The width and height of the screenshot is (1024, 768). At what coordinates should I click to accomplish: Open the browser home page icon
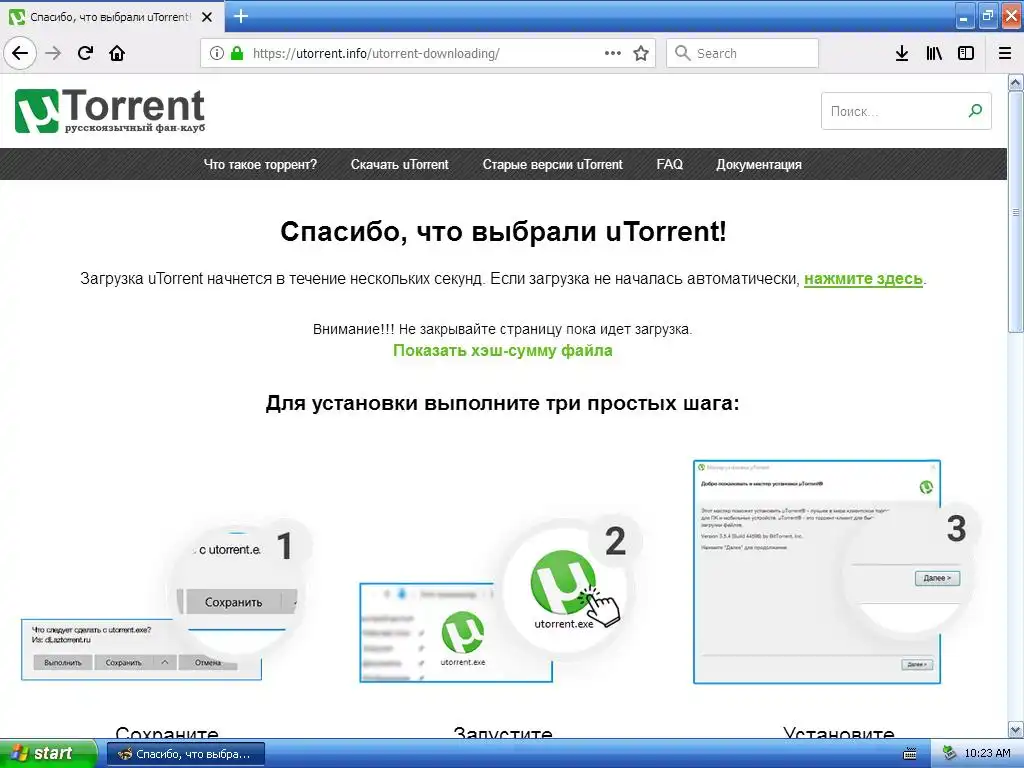[117, 53]
